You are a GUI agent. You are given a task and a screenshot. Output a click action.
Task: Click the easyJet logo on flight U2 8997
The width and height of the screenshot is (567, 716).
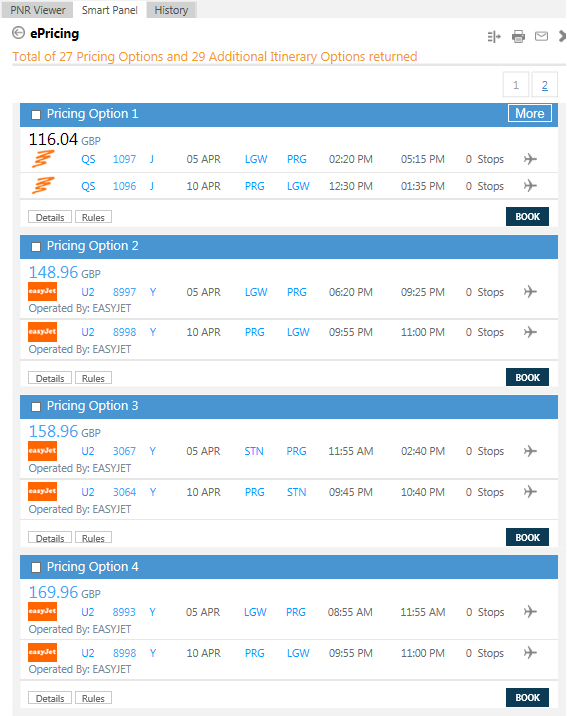pos(42,291)
